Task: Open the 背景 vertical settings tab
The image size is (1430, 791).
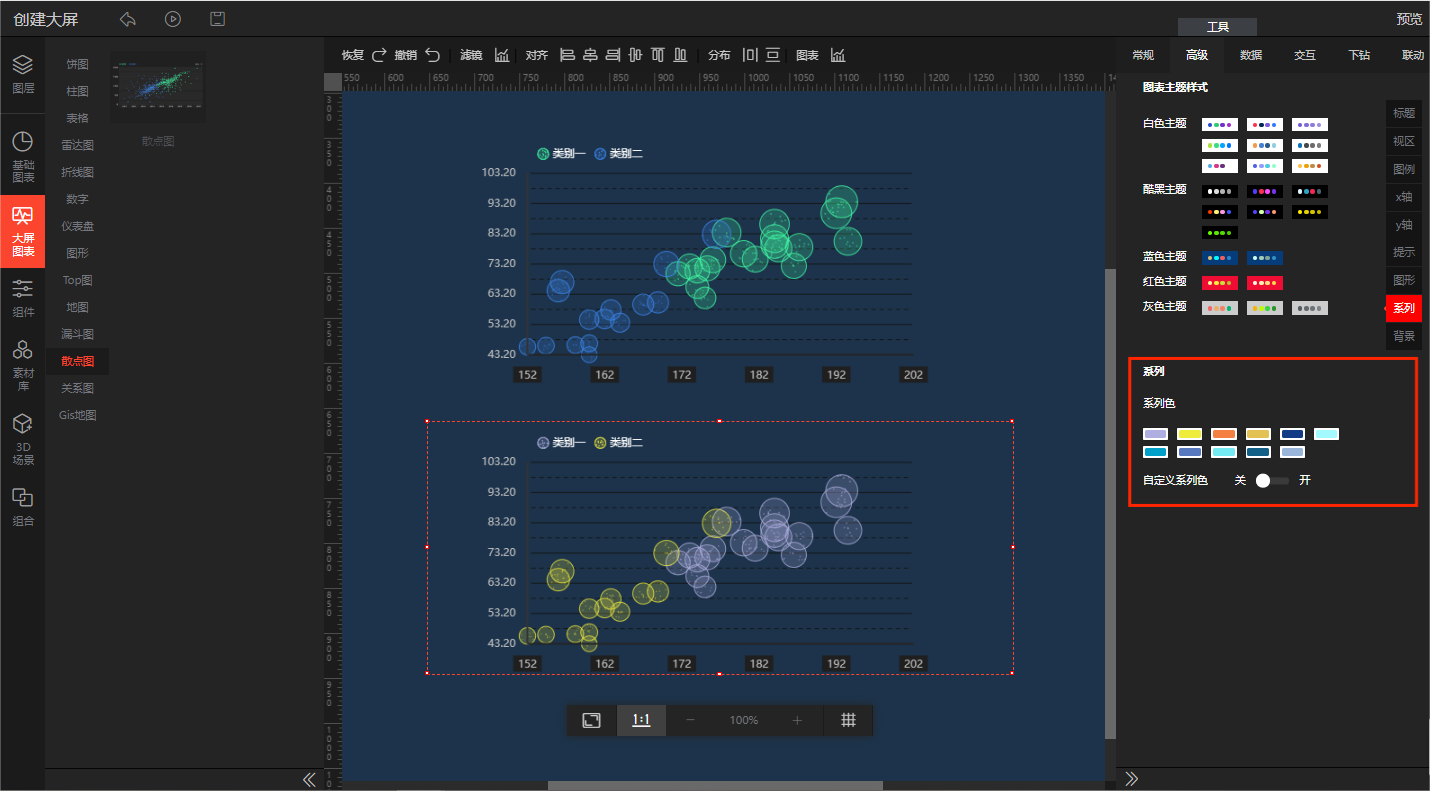Action: (x=1404, y=336)
